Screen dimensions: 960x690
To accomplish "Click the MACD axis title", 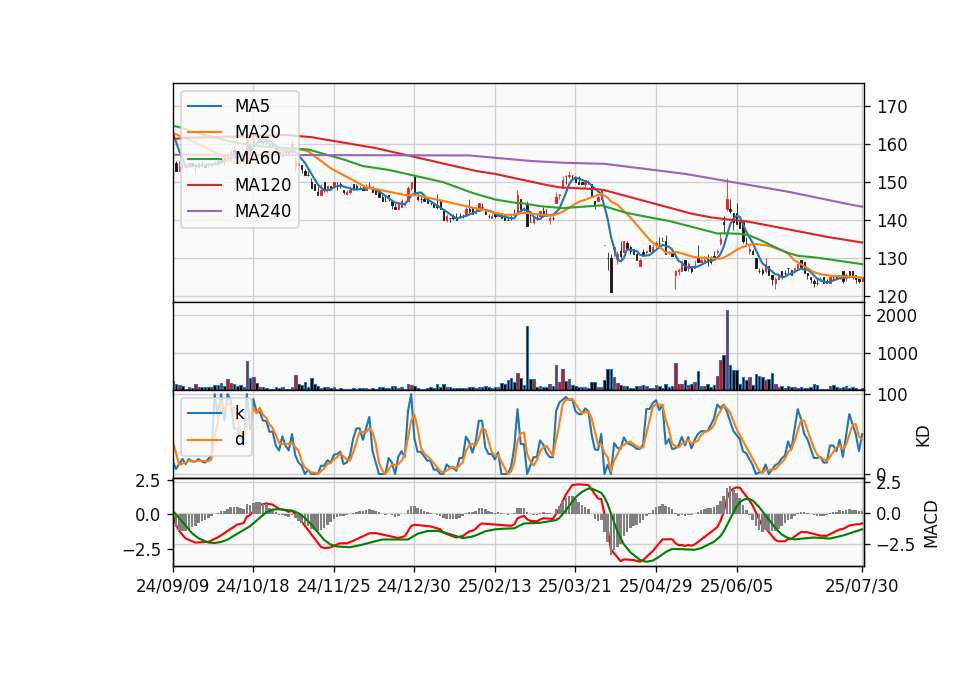I will click(931, 524).
